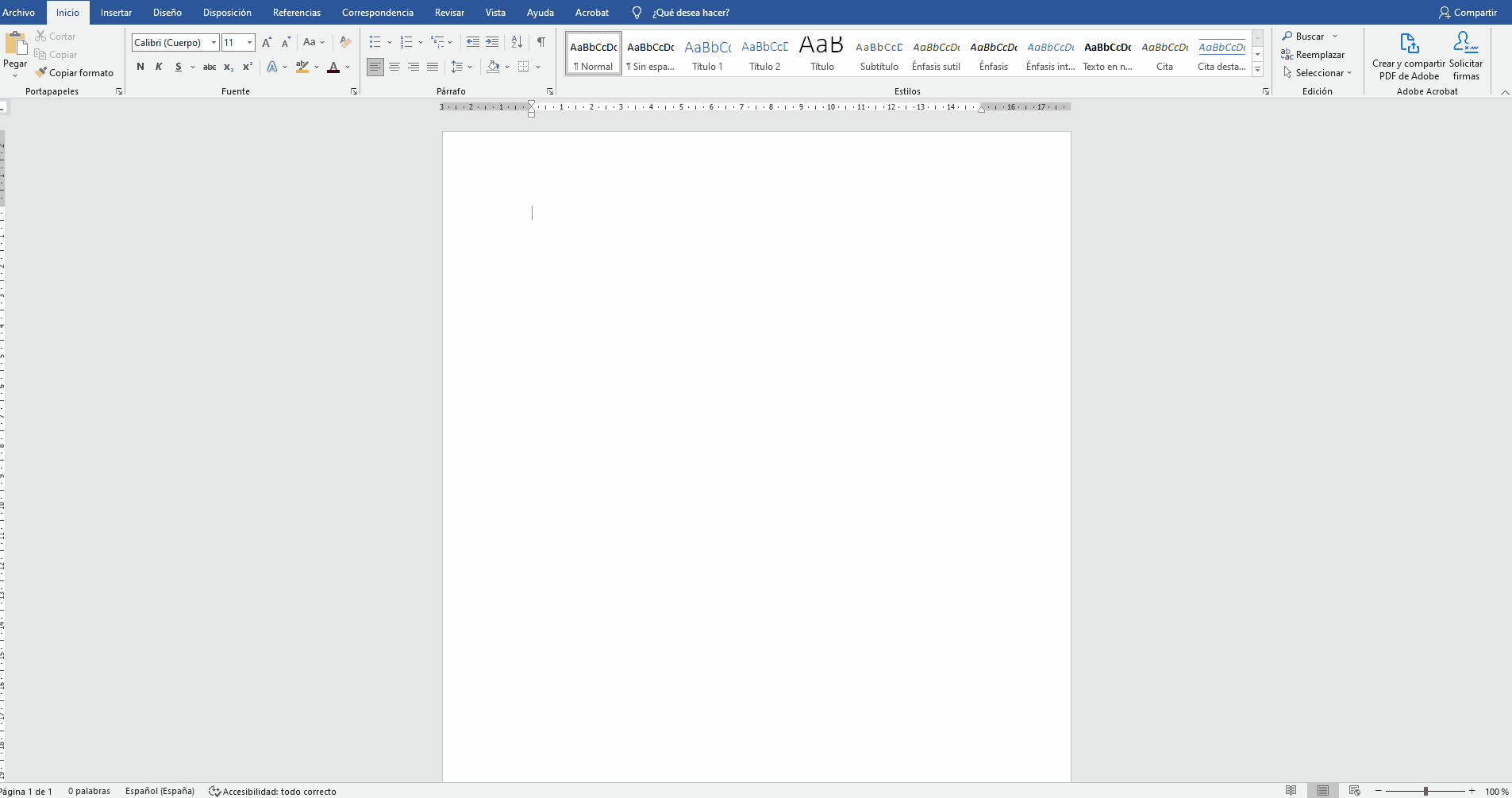
Task: Click the increase indent icon
Action: point(492,42)
